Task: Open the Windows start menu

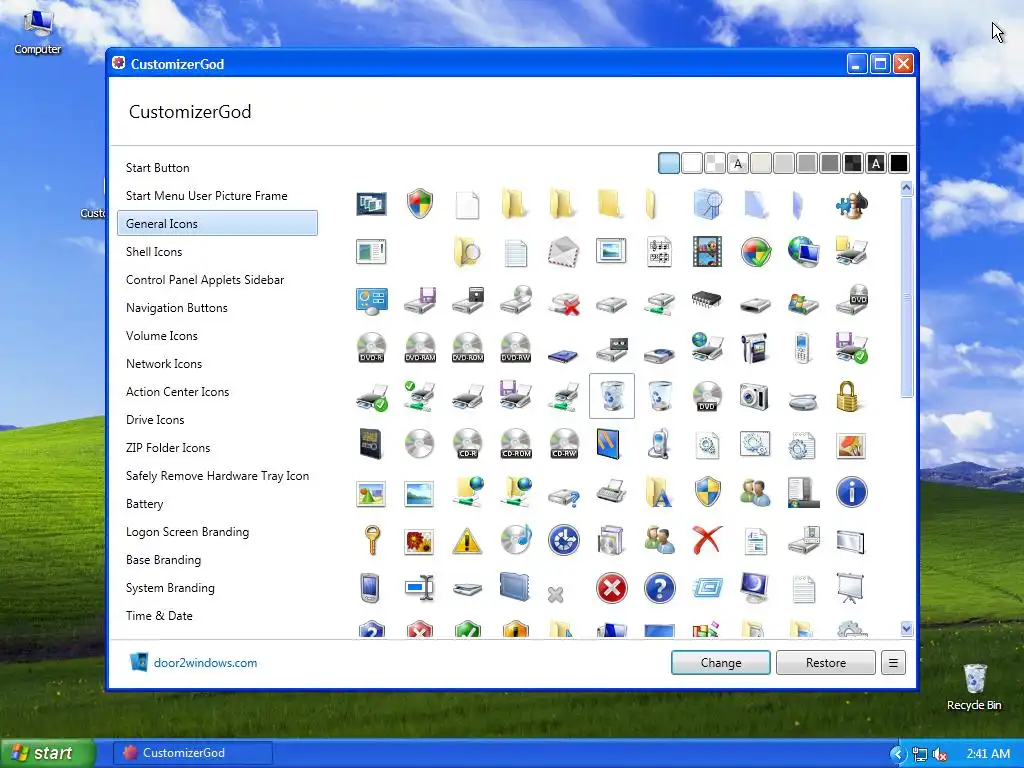Action: [48, 753]
